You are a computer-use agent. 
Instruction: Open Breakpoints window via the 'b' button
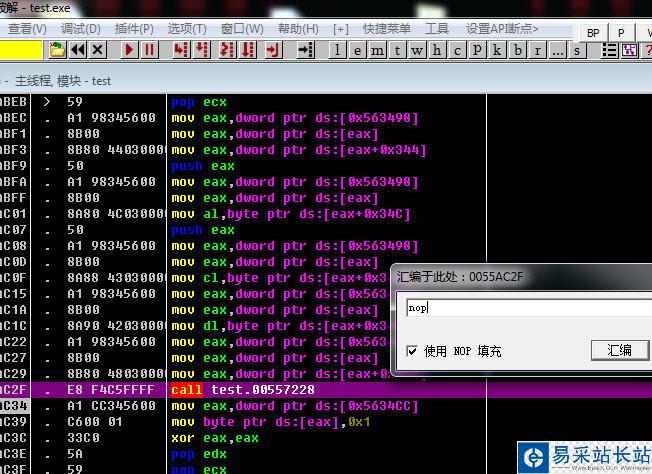[x=518, y=50]
